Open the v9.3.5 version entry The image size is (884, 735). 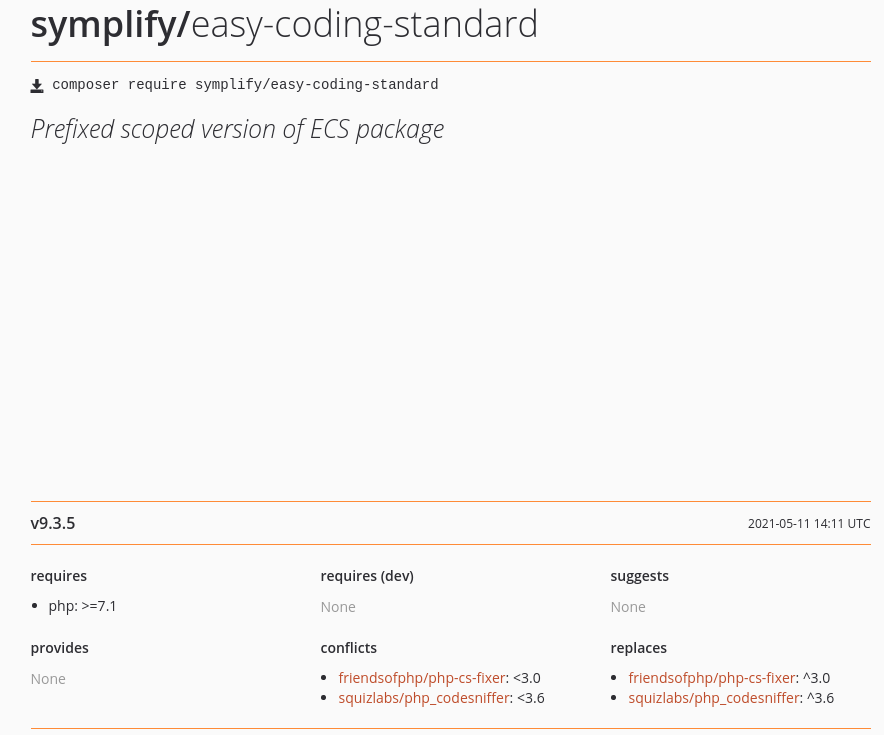click(x=52, y=523)
